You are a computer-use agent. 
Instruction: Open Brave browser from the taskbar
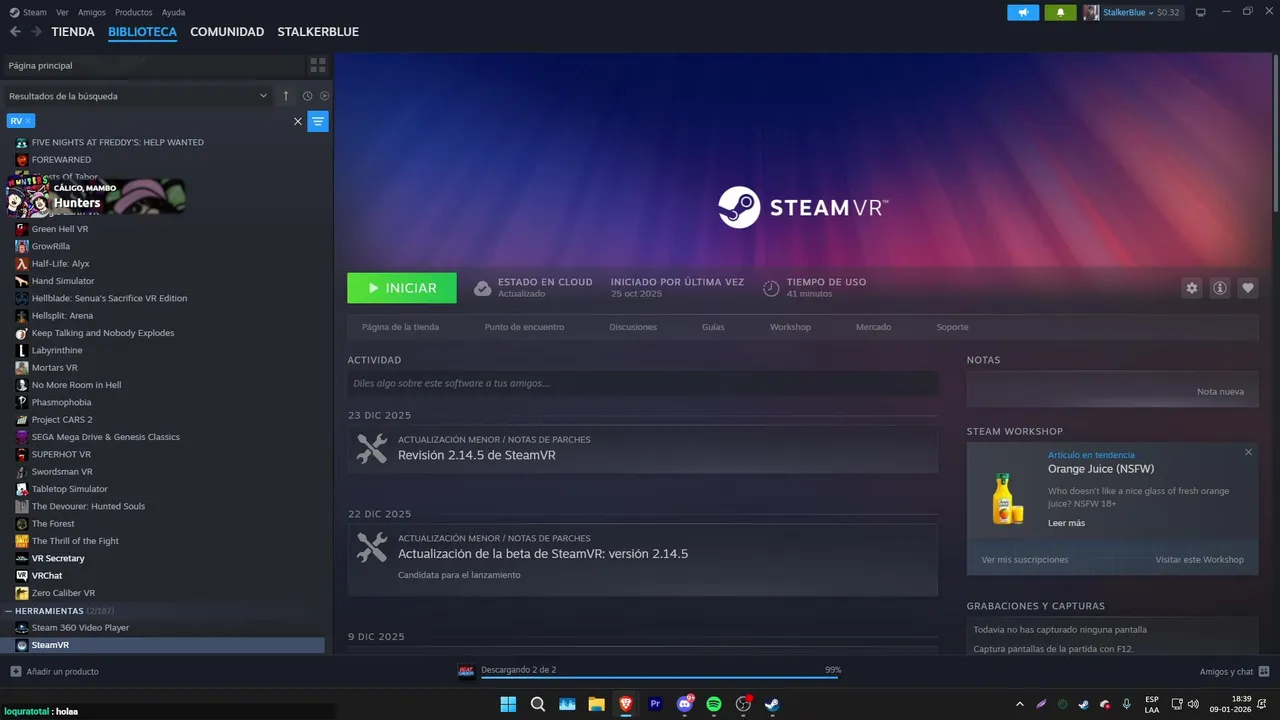click(626, 704)
